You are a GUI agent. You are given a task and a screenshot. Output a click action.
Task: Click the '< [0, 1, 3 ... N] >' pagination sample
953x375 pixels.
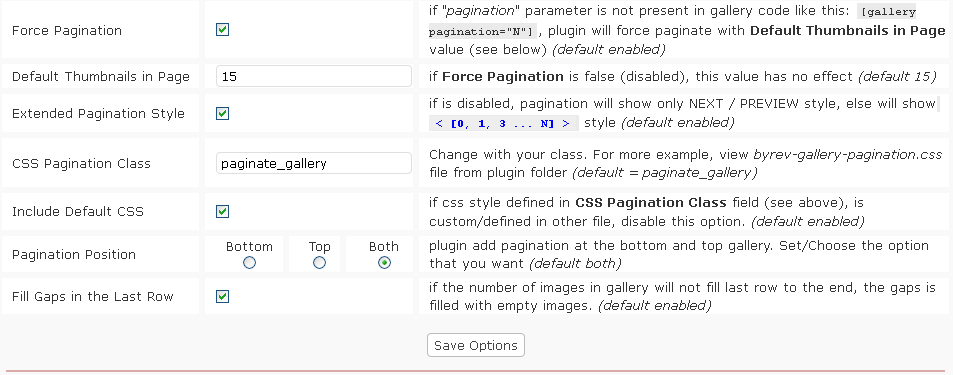(x=503, y=123)
